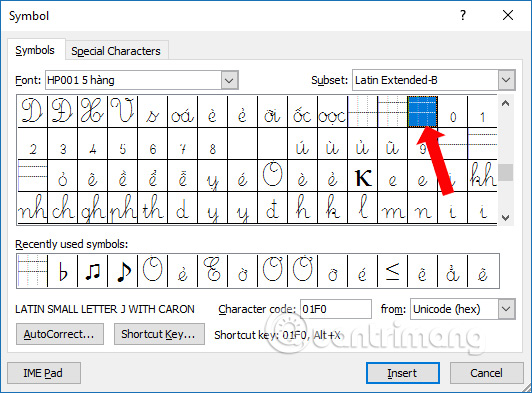Pick the digit 2 symbol in grid
Viewport: 532px width, 393px height.
pos(33,144)
